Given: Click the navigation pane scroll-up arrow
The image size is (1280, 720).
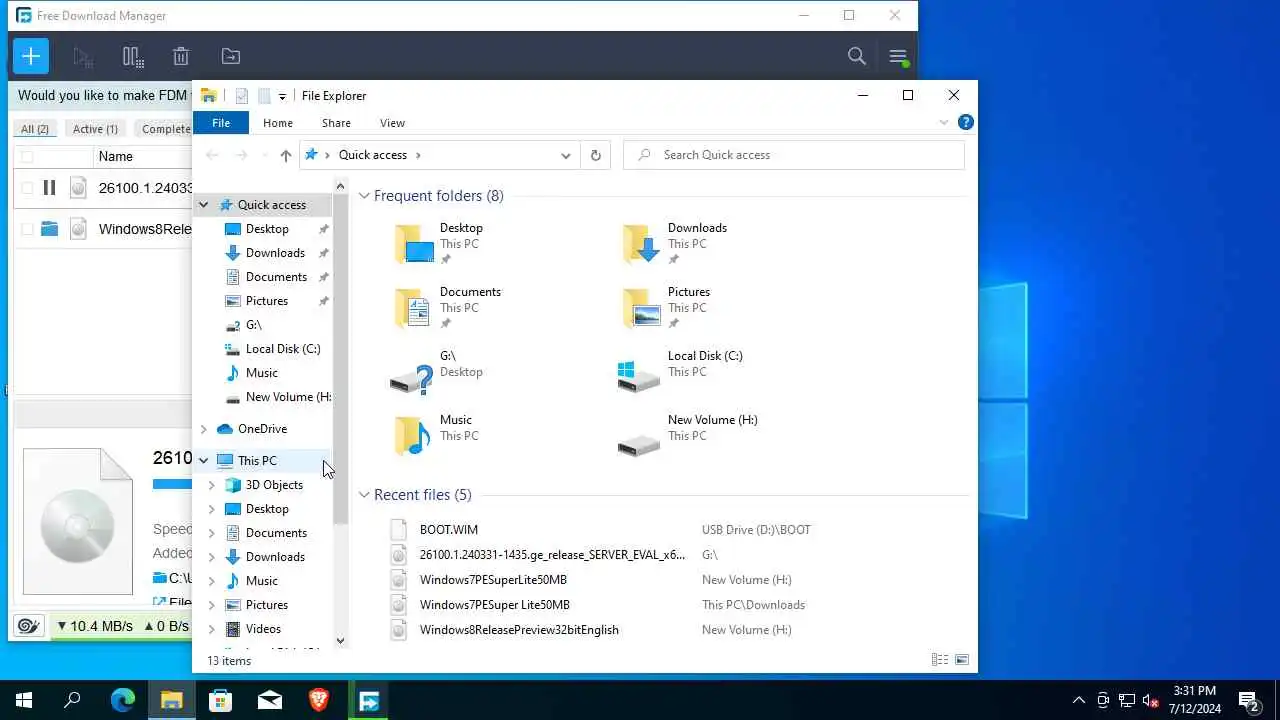Looking at the screenshot, I should click(340, 186).
